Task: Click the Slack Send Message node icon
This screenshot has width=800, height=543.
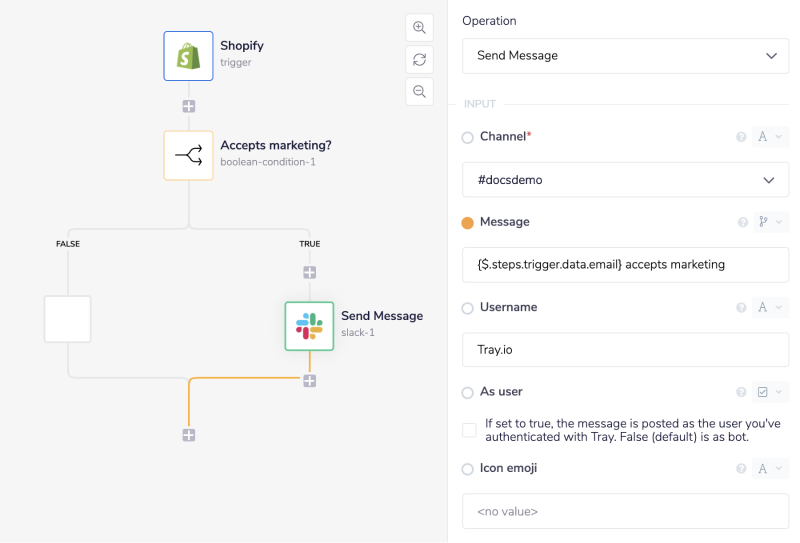Action: (x=309, y=325)
